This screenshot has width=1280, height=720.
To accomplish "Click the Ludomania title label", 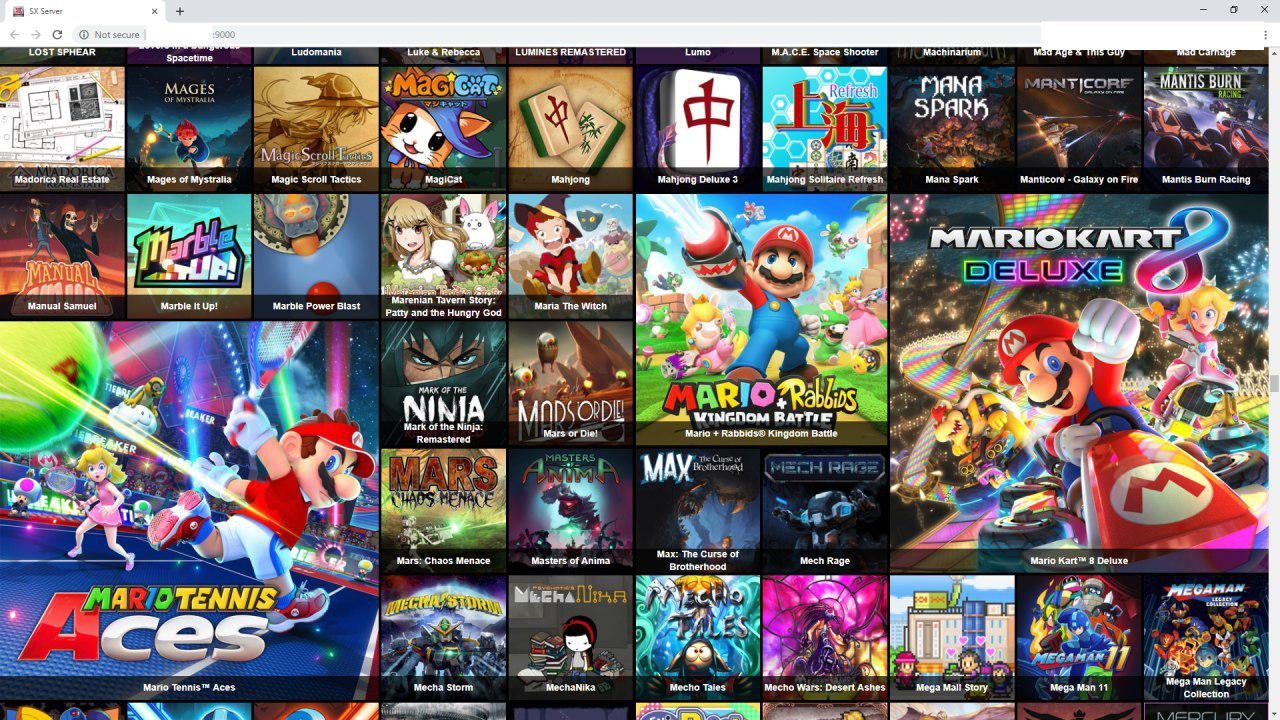I will click(316, 52).
